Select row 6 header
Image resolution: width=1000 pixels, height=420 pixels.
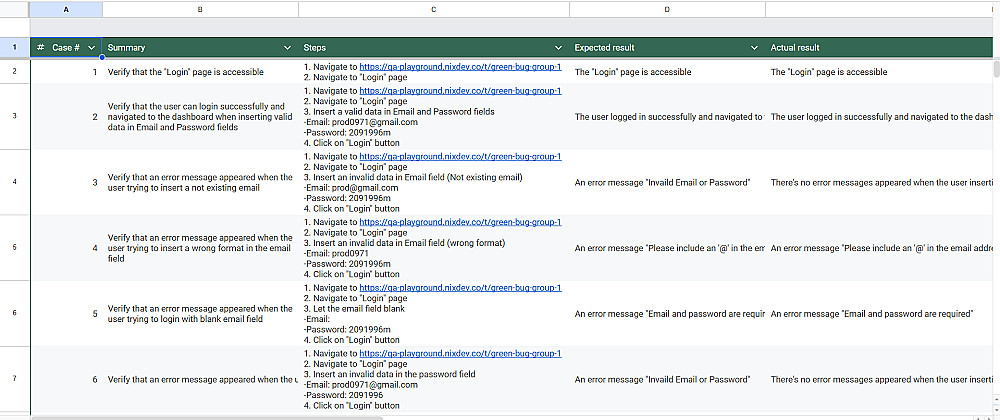pos(14,313)
